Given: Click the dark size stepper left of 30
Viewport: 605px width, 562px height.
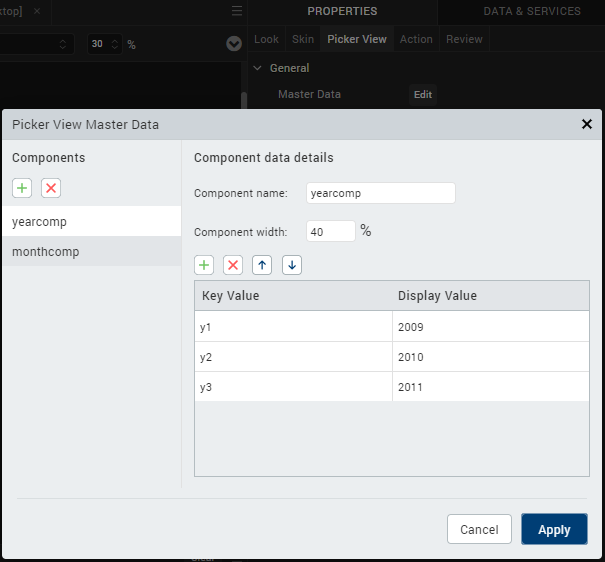Looking at the screenshot, I should point(63,44).
